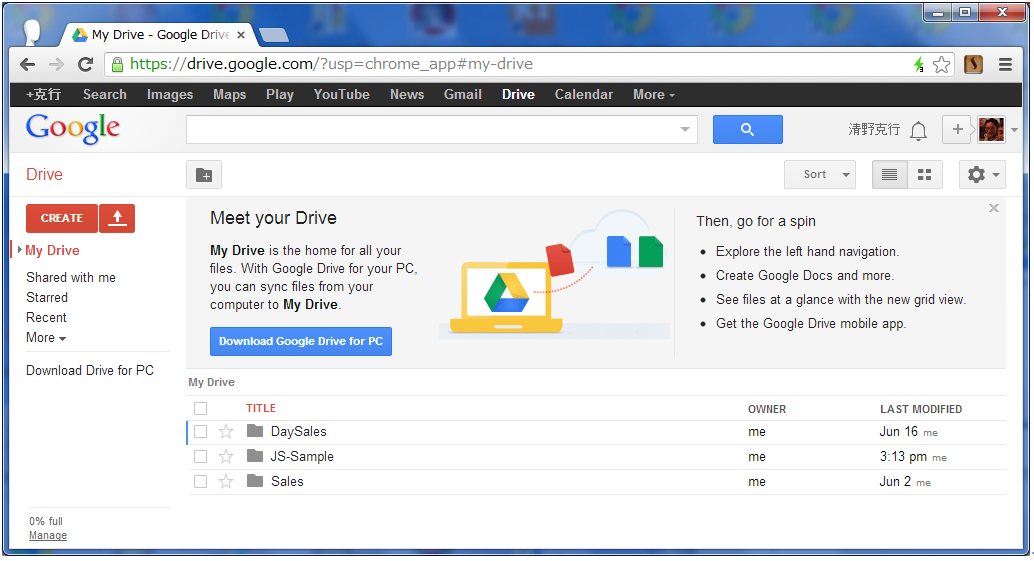This screenshot has width=1034, height=561.
Task: Click the red Drive heading
Action: (44, 175)
